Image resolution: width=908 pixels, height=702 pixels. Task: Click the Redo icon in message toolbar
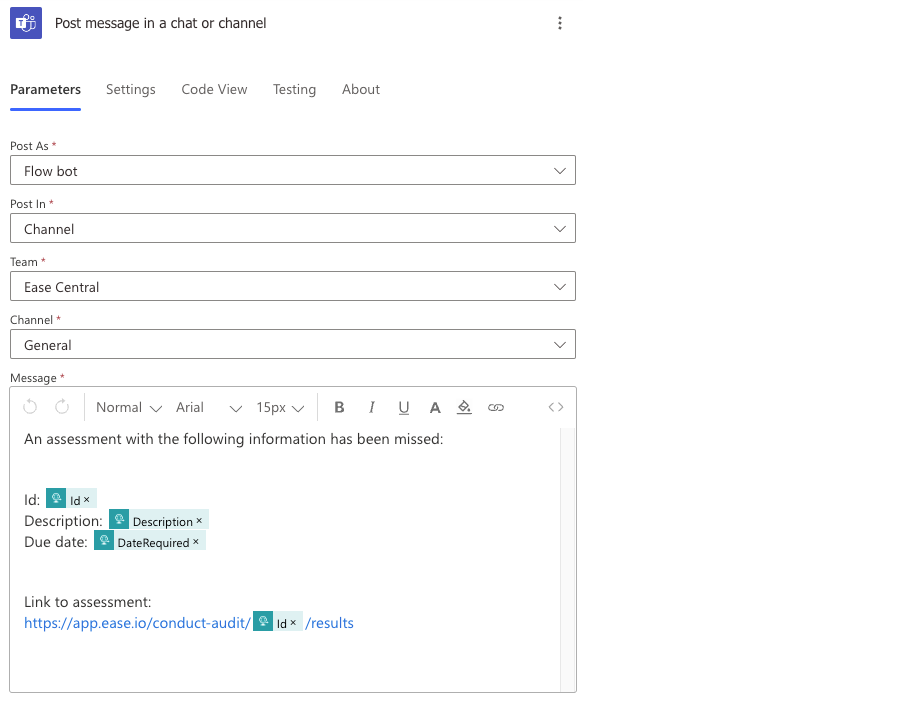62,407
